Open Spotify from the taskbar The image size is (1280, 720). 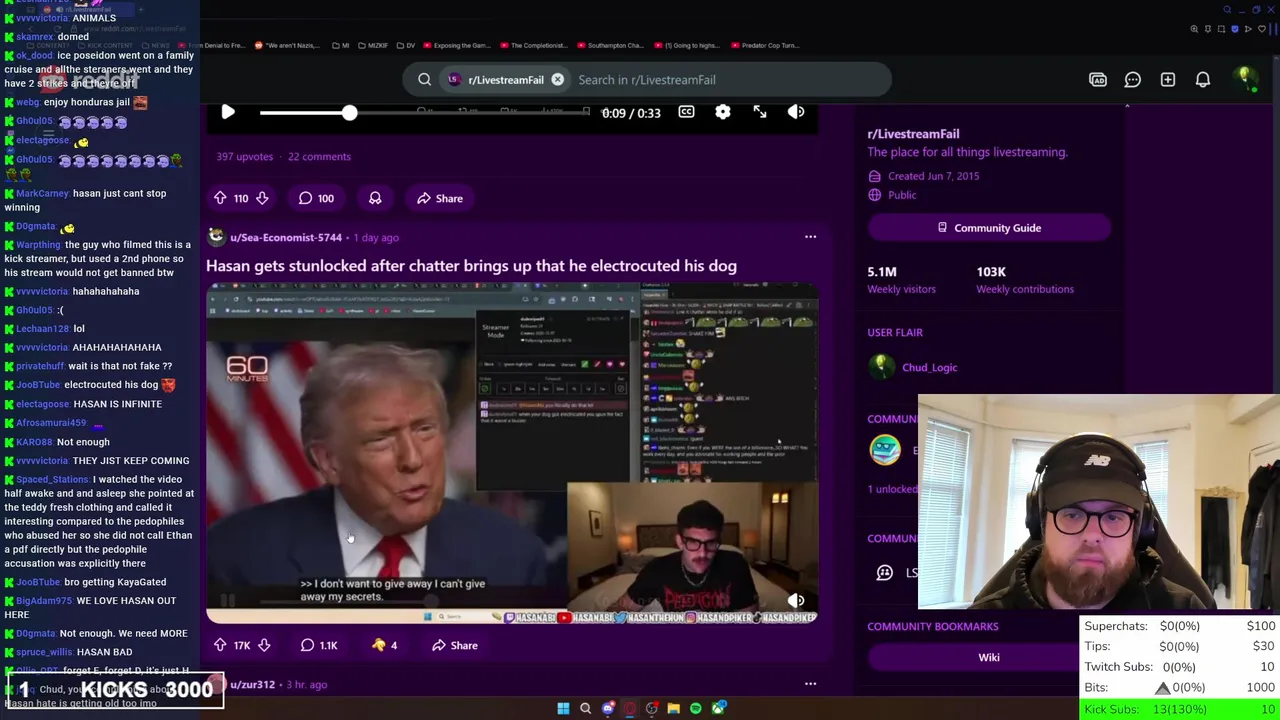(x=695, y=708)
